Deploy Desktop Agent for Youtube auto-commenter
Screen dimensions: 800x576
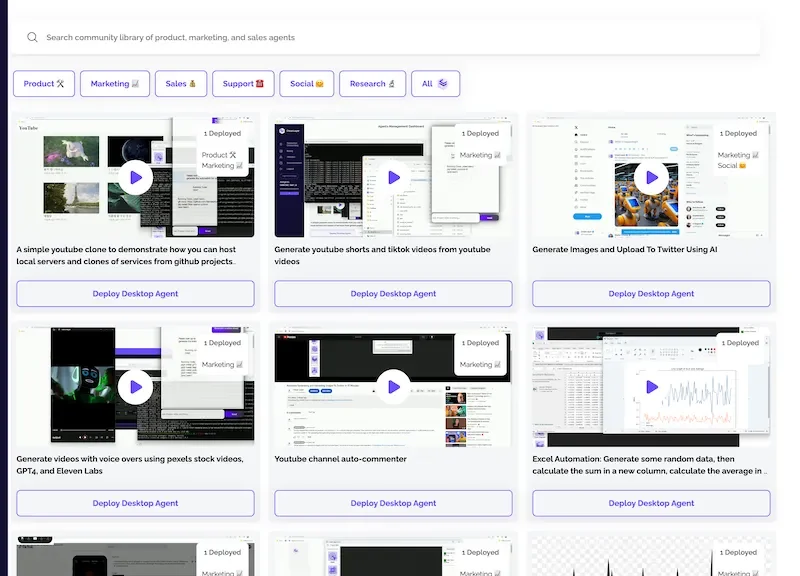[394, 504]
